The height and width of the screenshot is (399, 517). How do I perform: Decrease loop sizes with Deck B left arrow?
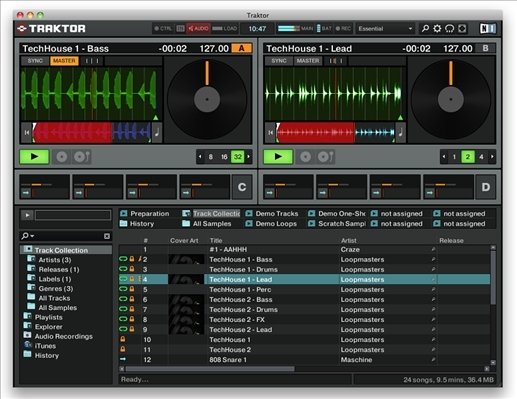click(x=444, y=157)
